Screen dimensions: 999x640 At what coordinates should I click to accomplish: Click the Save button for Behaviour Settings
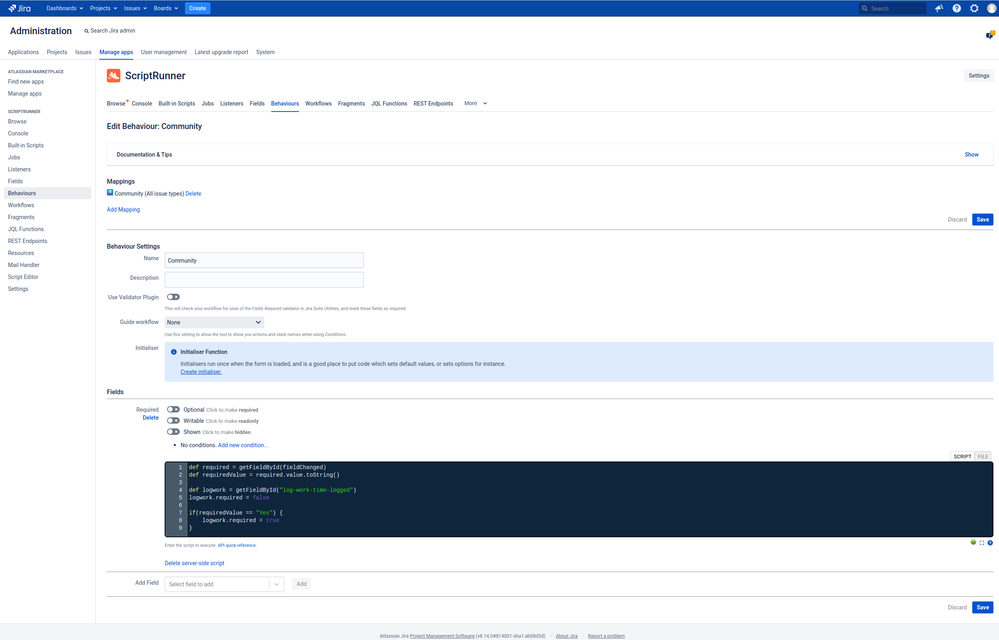[x=981, y=607]
